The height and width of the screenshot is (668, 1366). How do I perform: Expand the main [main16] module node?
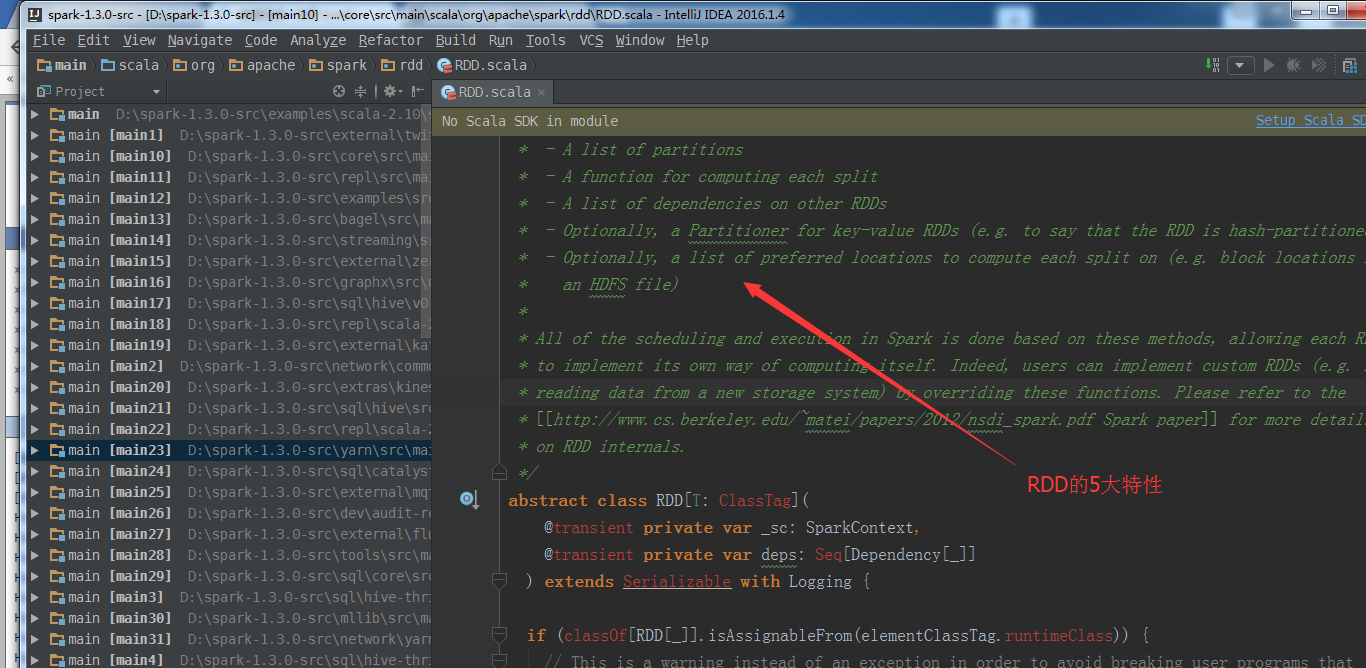35,282
